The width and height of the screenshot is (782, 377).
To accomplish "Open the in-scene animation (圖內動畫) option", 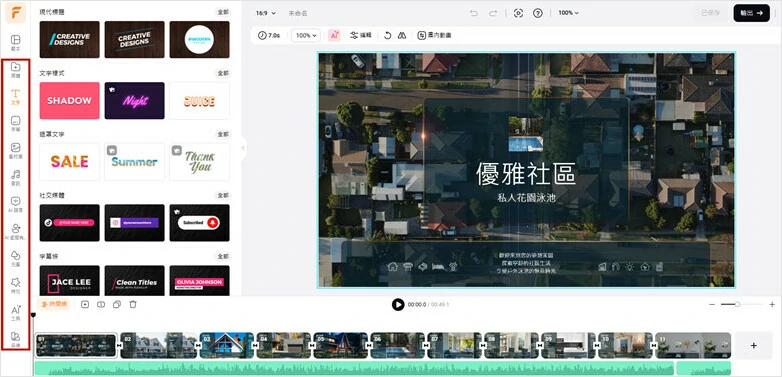I will pyautogui.click(x=434, y=35).
